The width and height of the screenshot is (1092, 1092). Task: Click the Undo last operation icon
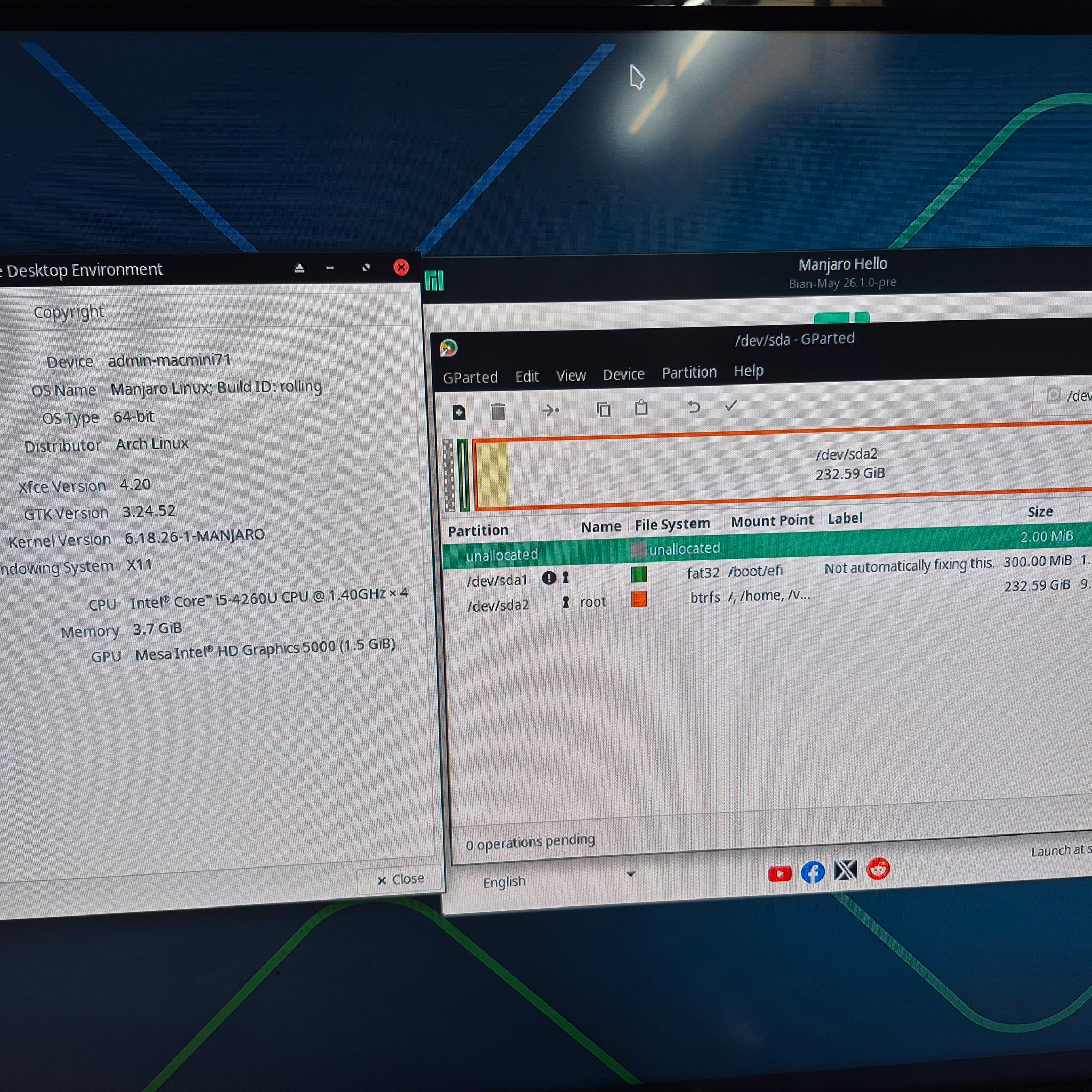coord(694,406)
